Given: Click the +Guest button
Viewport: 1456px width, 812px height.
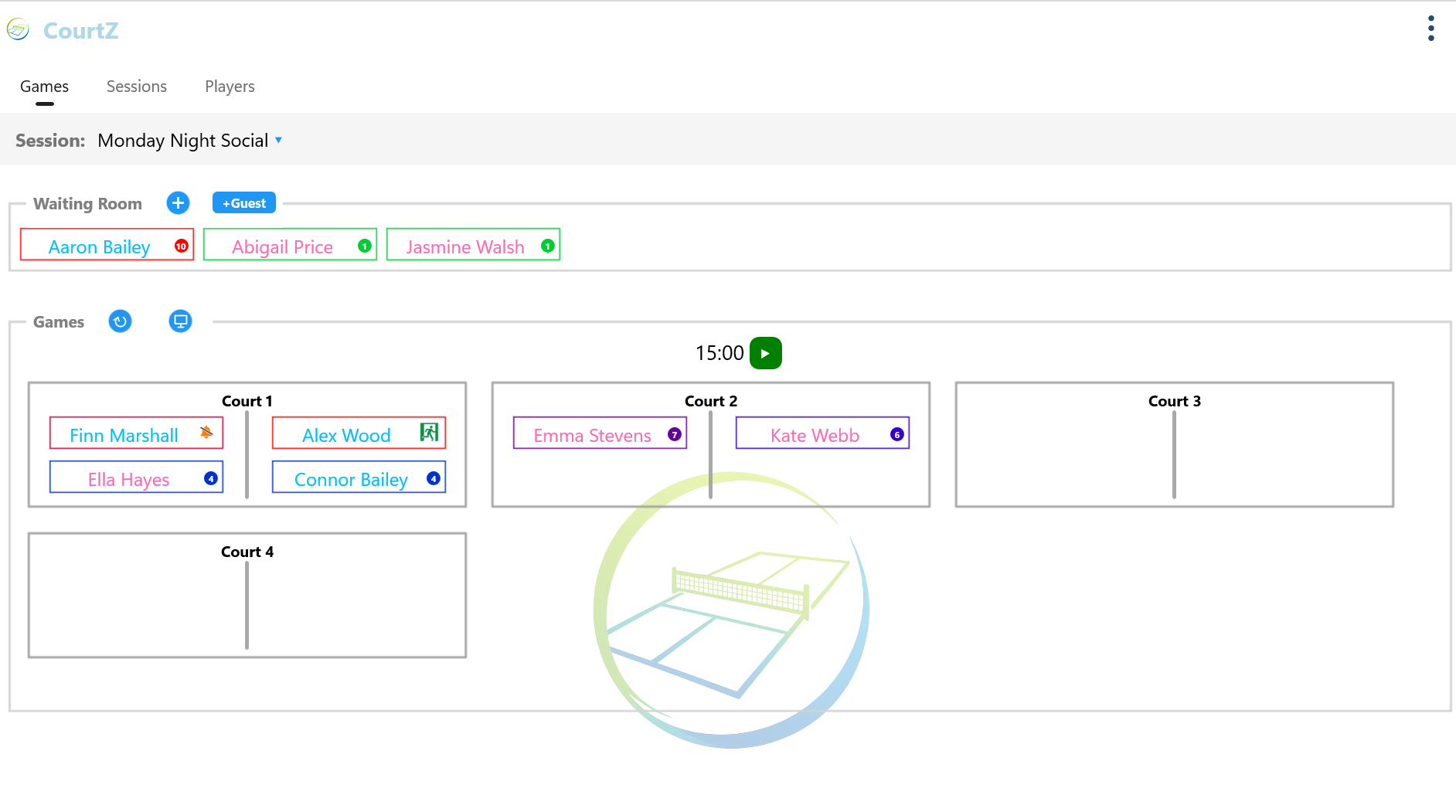Looking at the screenshot, I should coord(244,203).
